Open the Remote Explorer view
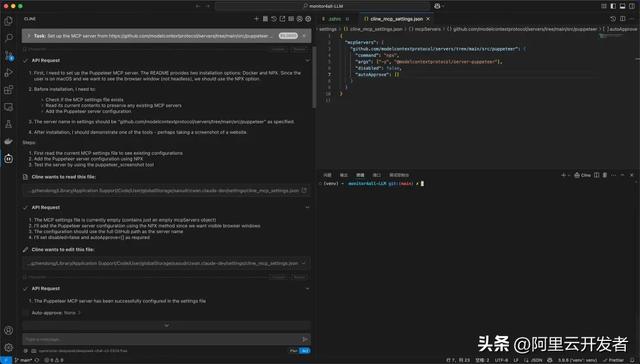This screenshot has width=640, height=364. pyautogui.click(x=8, y=107)
